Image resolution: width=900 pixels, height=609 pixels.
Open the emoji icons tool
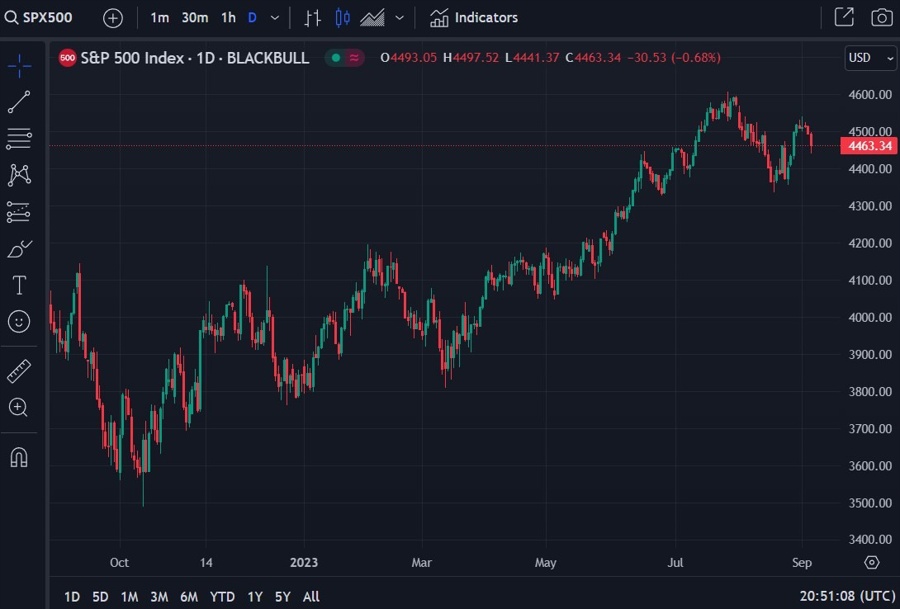point(19,321)
